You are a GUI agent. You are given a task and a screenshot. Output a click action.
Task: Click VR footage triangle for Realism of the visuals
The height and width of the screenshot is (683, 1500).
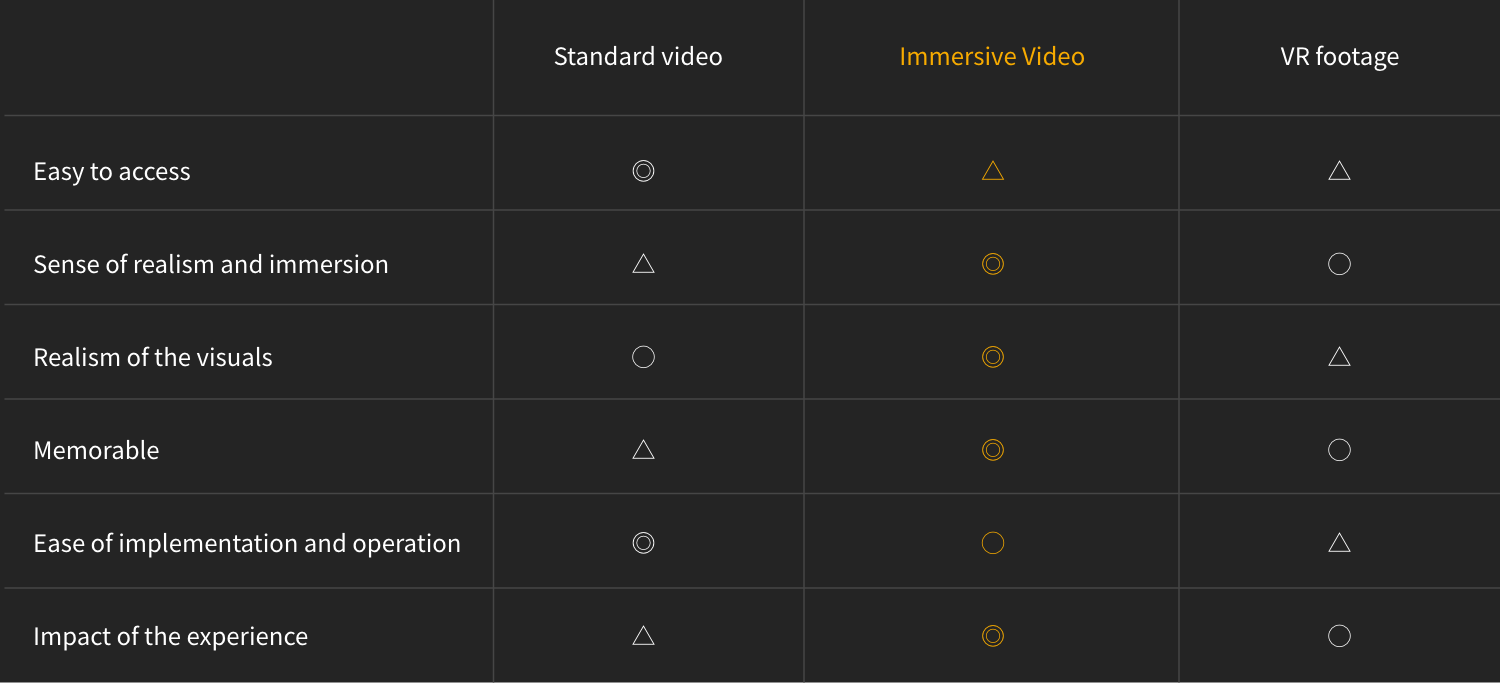tap(1339, 356)
